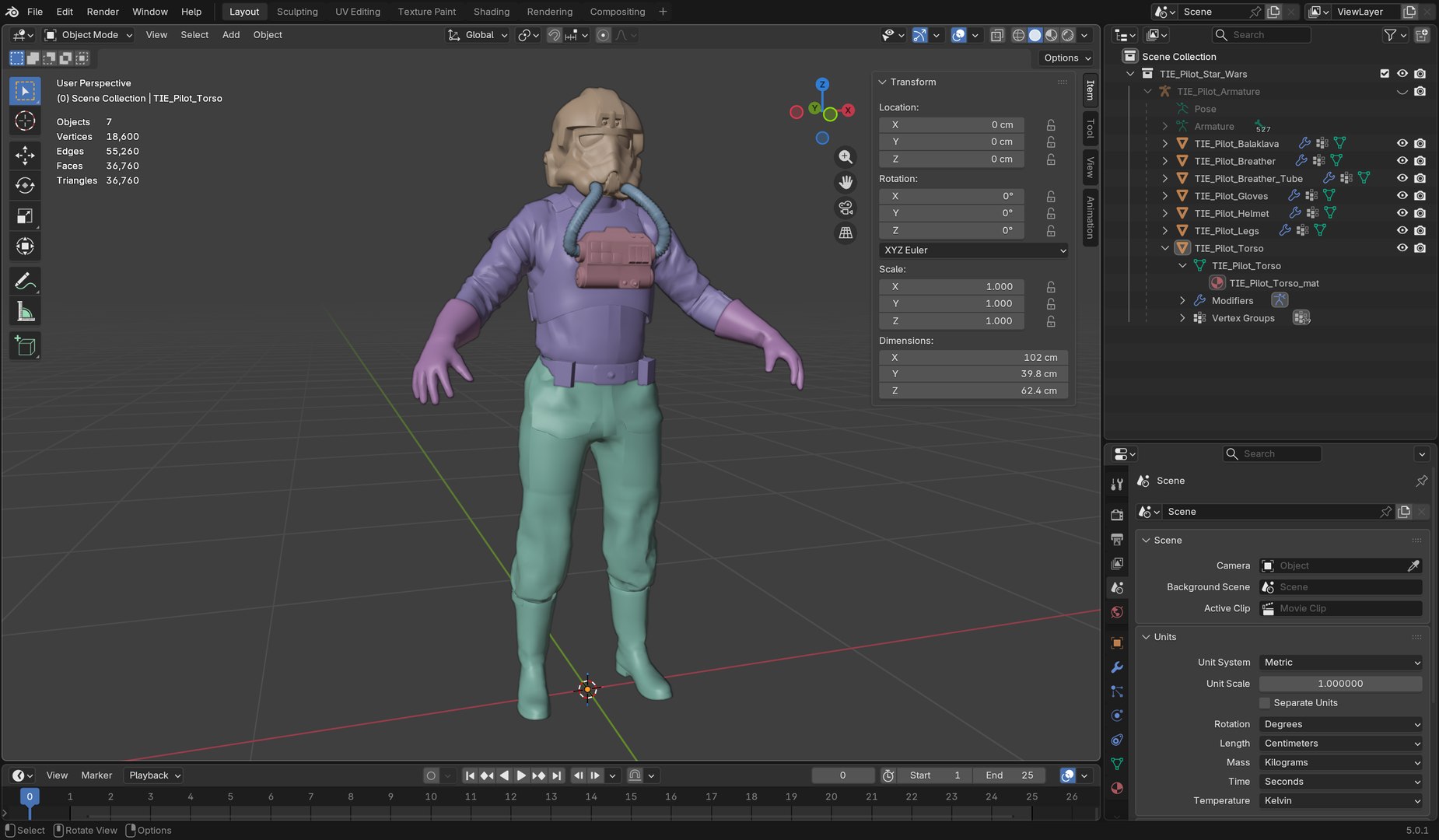Open the Object Mode dropdown
The height and width of the screenshot is (840, 1439).
pyautogui.click(x=89, y=35)
